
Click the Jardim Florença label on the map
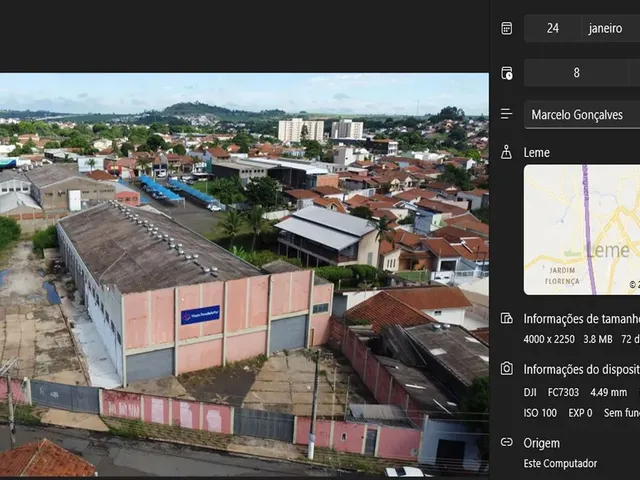[562, 276]
